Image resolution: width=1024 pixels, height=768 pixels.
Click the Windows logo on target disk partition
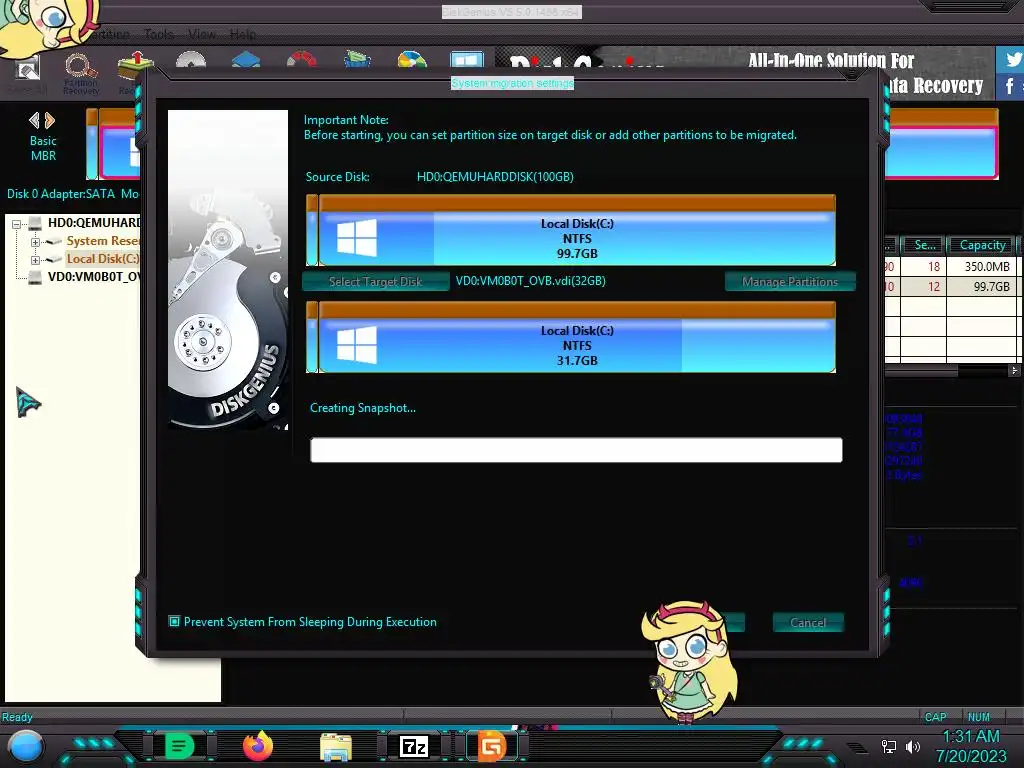[x=357, y=345]
